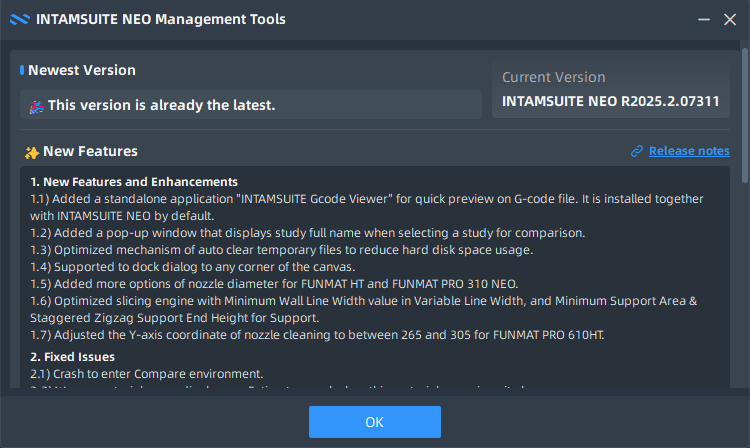Click note 1.1 about INTAMSUITE Gcode Viewer
Screen dimensions: 750x448
click(x=367, y=208)
